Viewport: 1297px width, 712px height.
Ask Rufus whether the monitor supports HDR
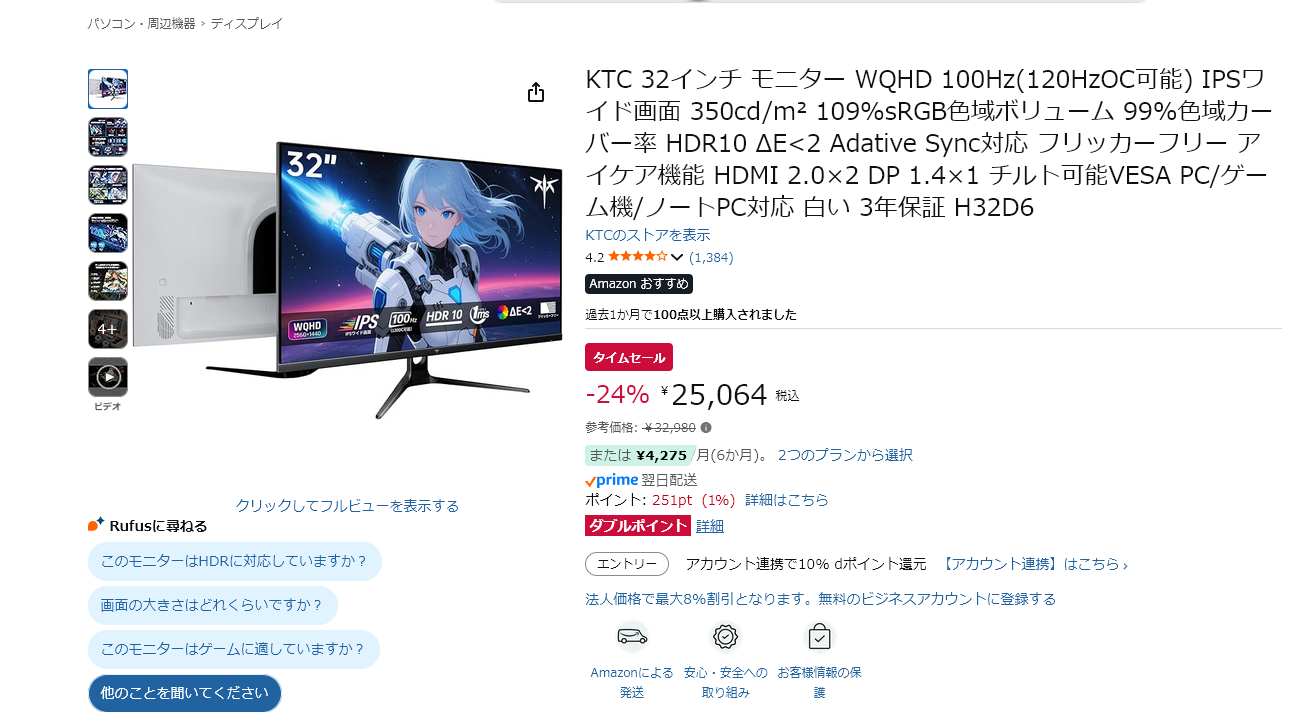click(x=235, y=561)
